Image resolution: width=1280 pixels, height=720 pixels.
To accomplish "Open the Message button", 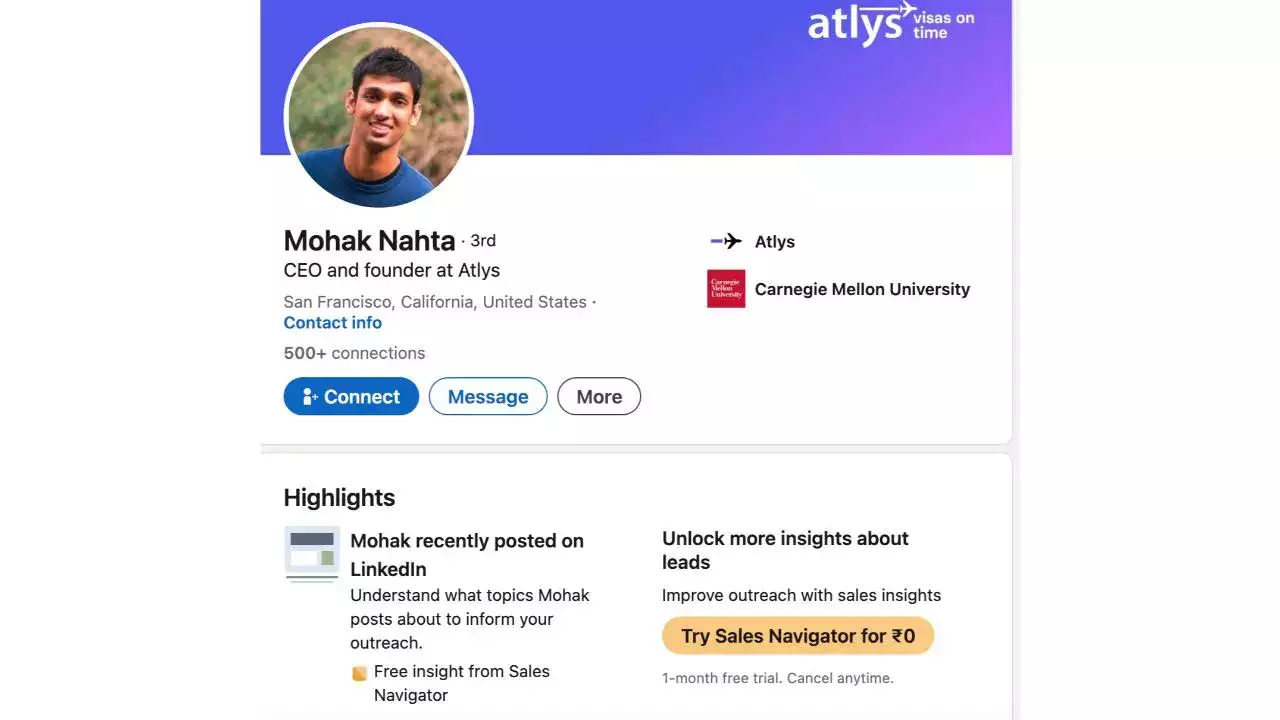I will [488, 396].
